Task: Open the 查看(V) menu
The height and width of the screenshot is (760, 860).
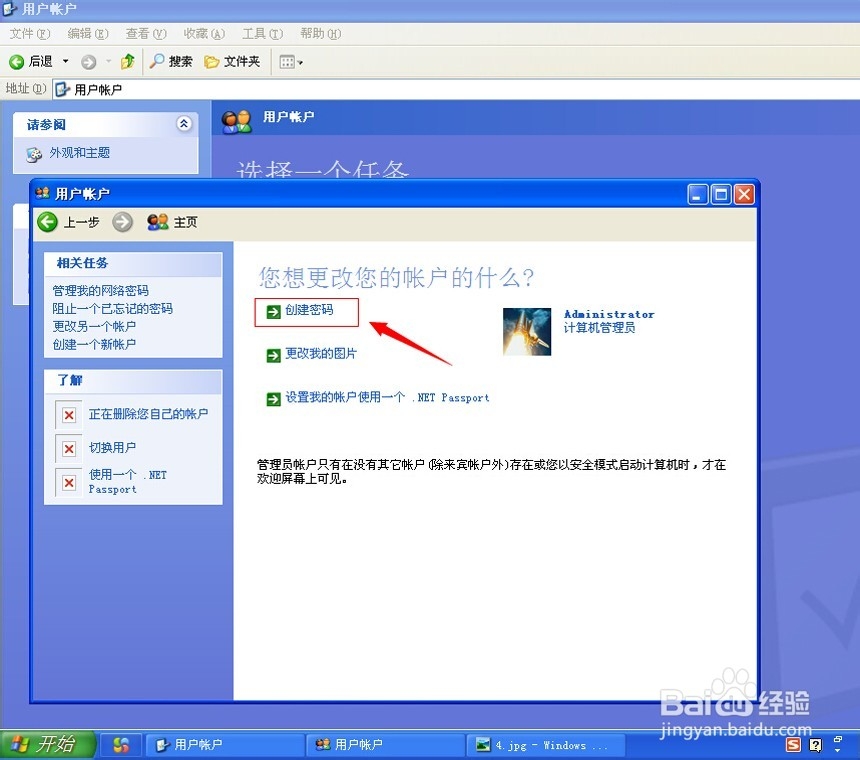Action: 146,34
